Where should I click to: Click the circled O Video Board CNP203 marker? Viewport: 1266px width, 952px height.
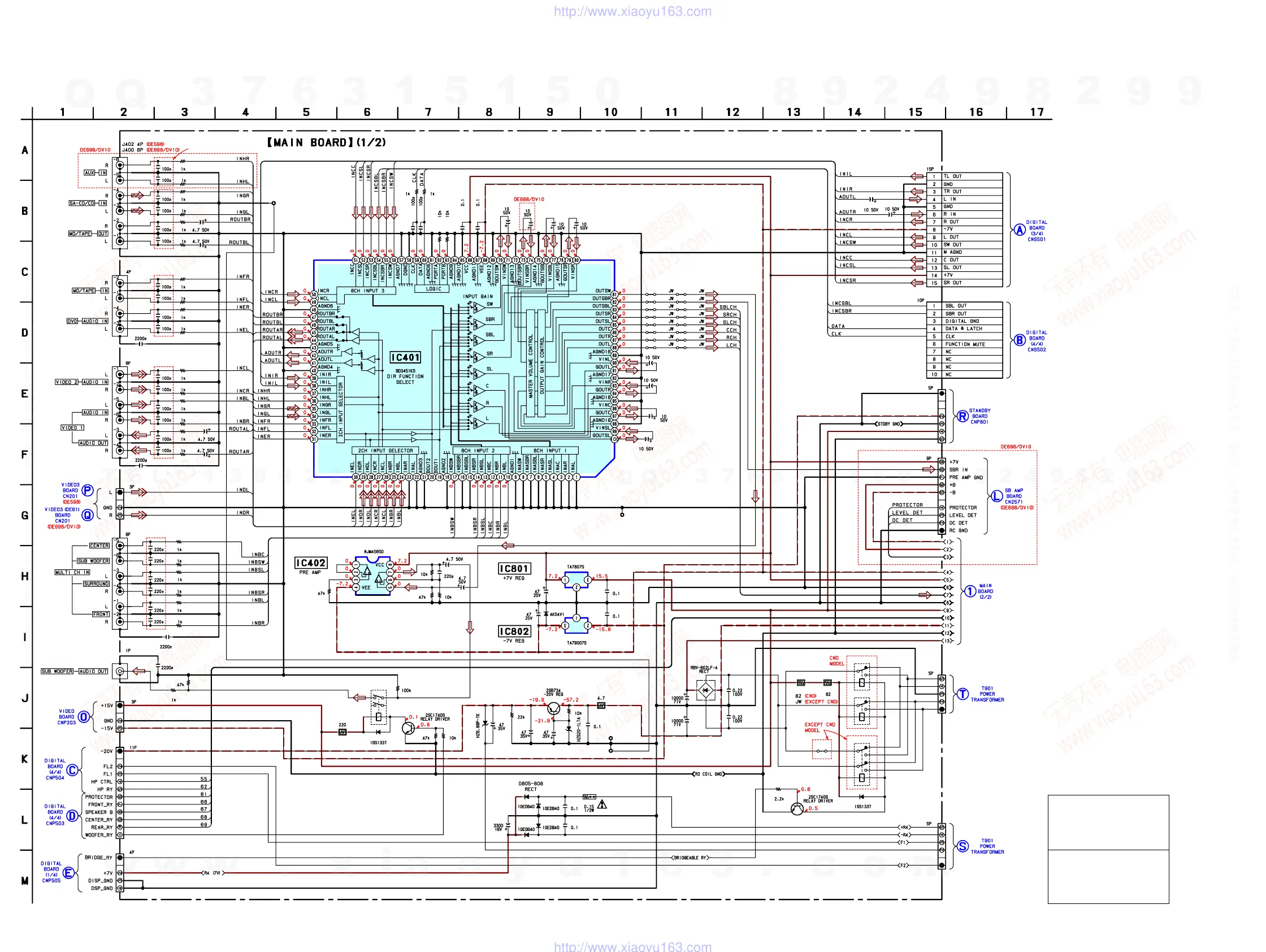84,717
